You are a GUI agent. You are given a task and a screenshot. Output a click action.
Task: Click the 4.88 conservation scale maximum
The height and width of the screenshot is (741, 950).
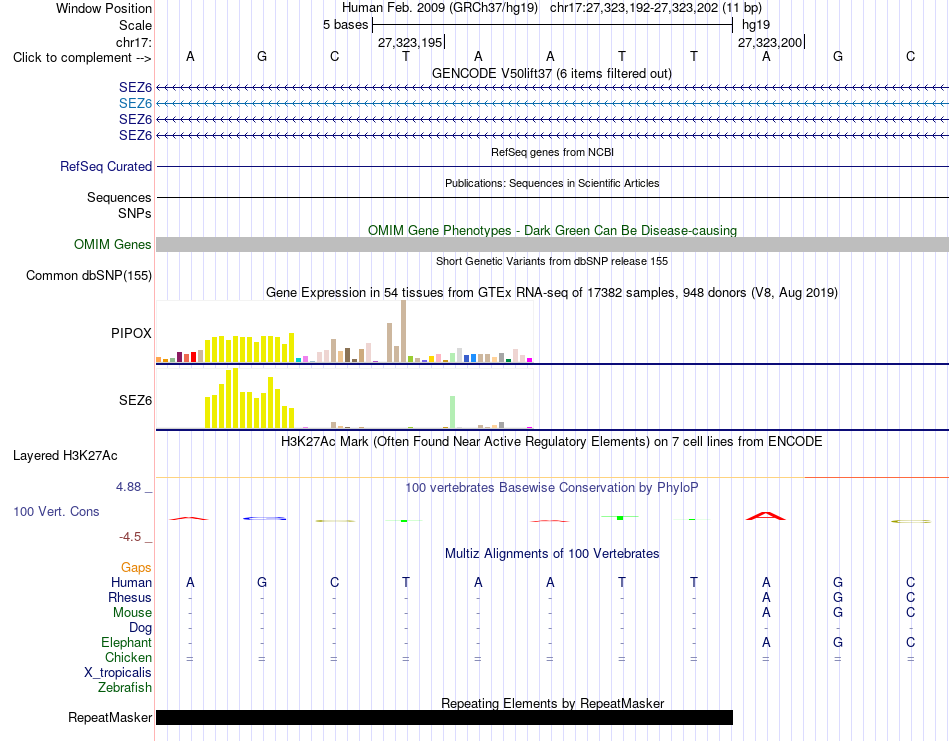coord(128,487)
